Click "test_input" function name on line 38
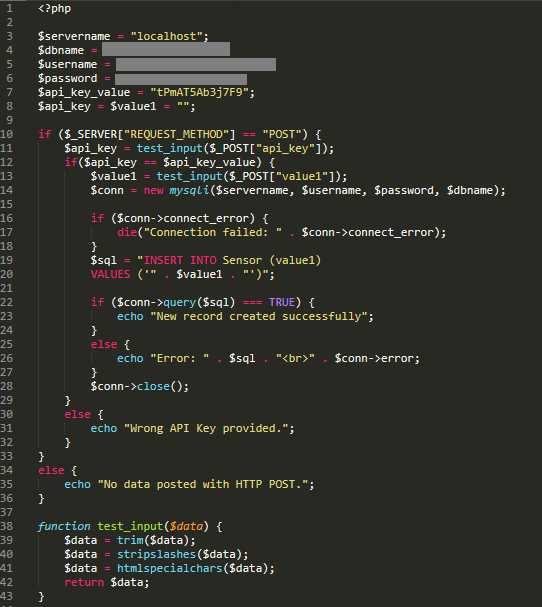542x607 pixels. coord(130,526)
